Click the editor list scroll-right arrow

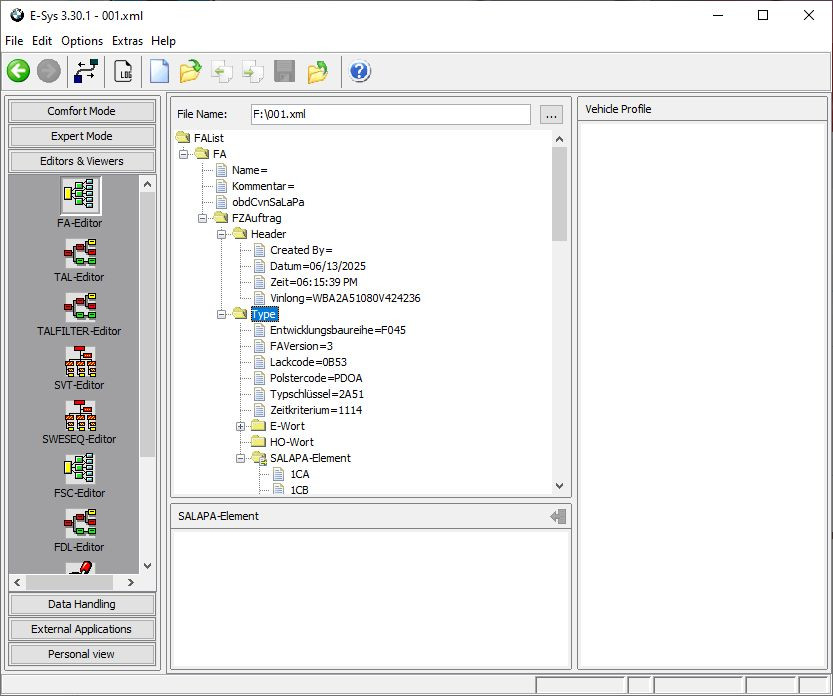point(131,582)
